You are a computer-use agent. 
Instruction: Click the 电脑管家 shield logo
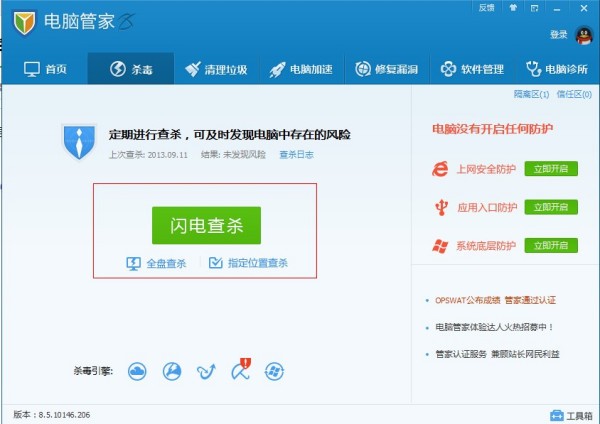click(24, 22)
